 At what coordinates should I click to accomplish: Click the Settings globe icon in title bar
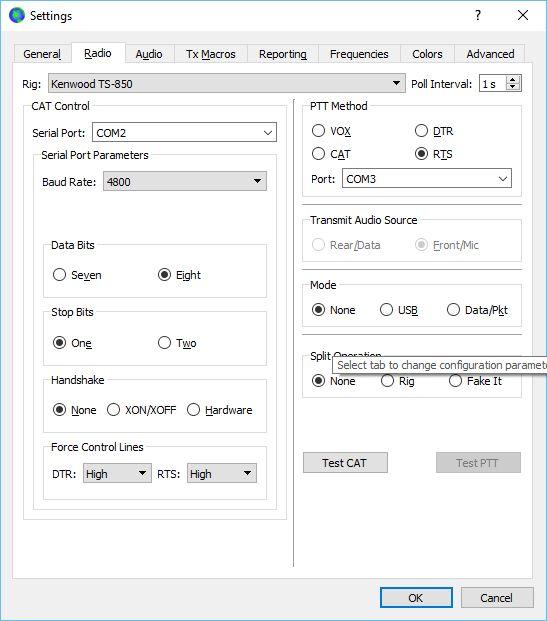[17, 15]
